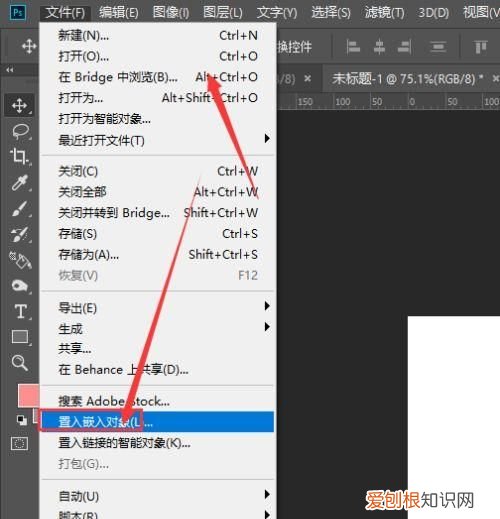Click align left edges icon

tap(353, 47)
